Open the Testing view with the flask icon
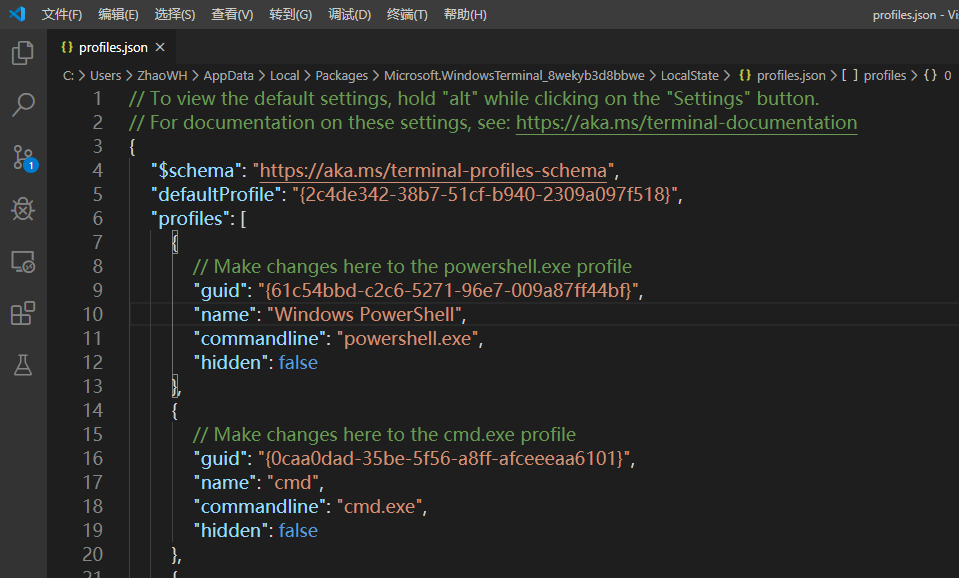This screenshot has height=578, width=959. tap(22, 365)
